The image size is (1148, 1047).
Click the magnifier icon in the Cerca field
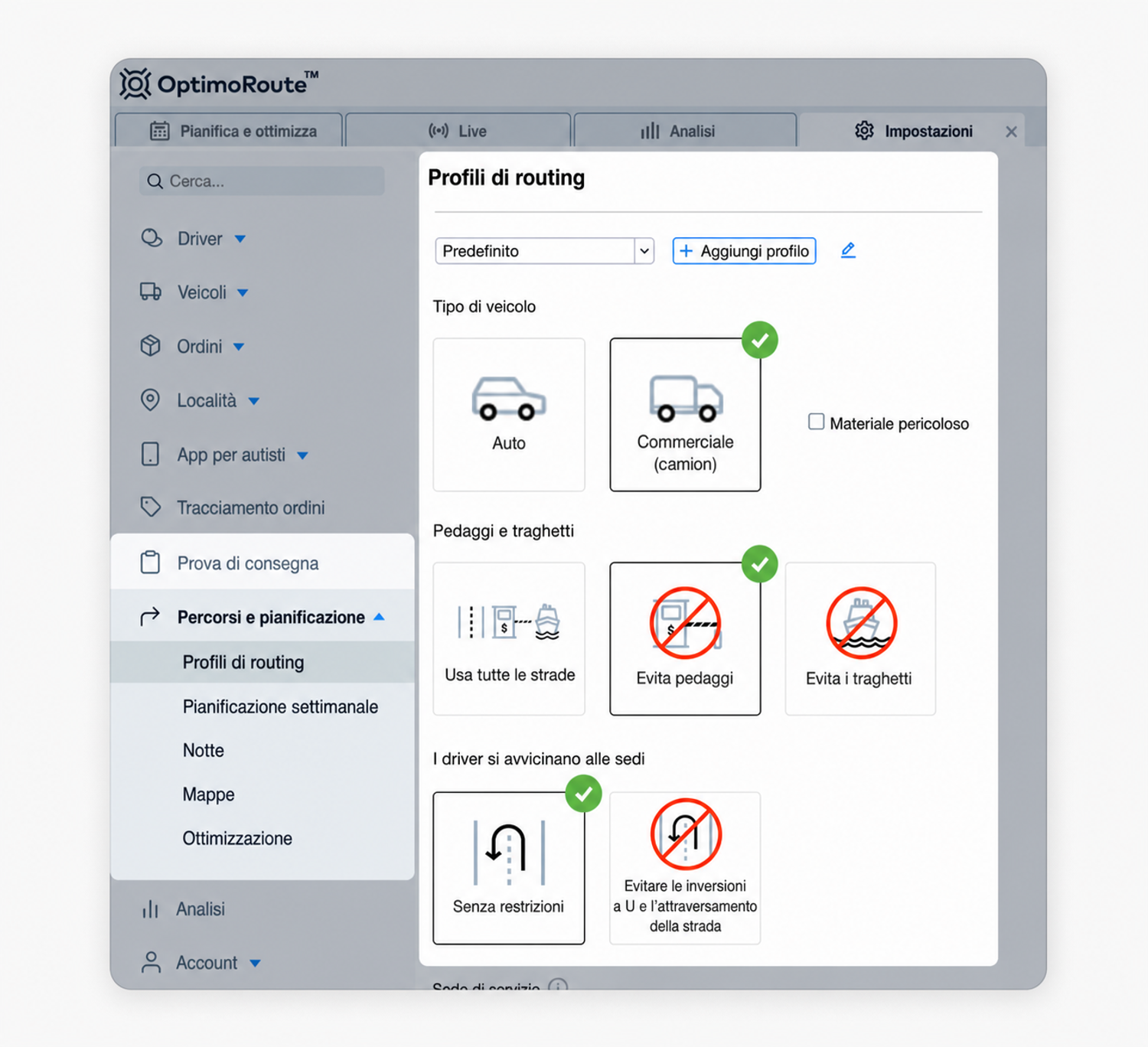155,181
